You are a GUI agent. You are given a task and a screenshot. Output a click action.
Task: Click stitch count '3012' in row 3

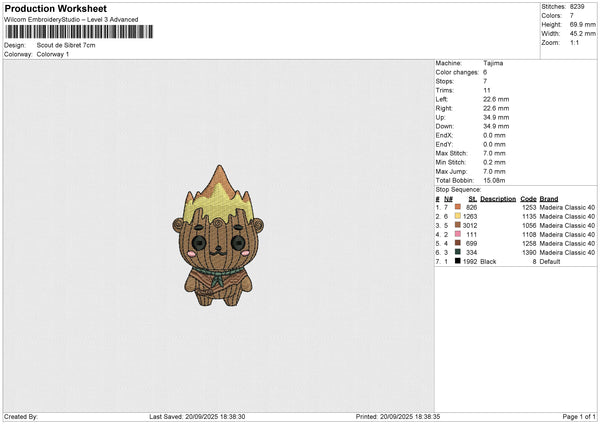click(x=470, y=225)
